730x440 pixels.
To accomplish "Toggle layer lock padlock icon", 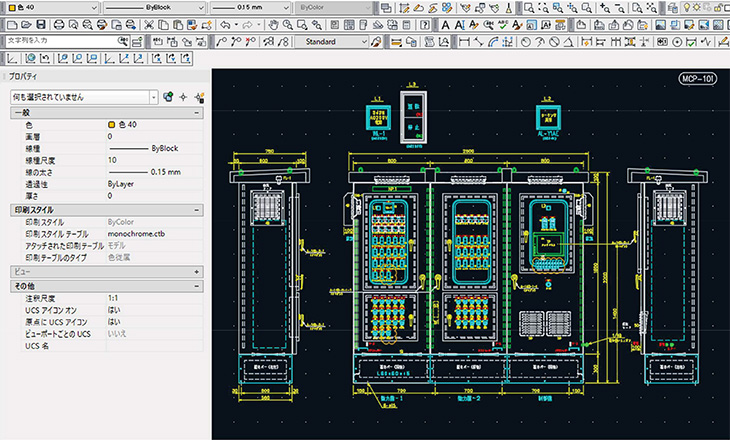I will pos(717,7).
